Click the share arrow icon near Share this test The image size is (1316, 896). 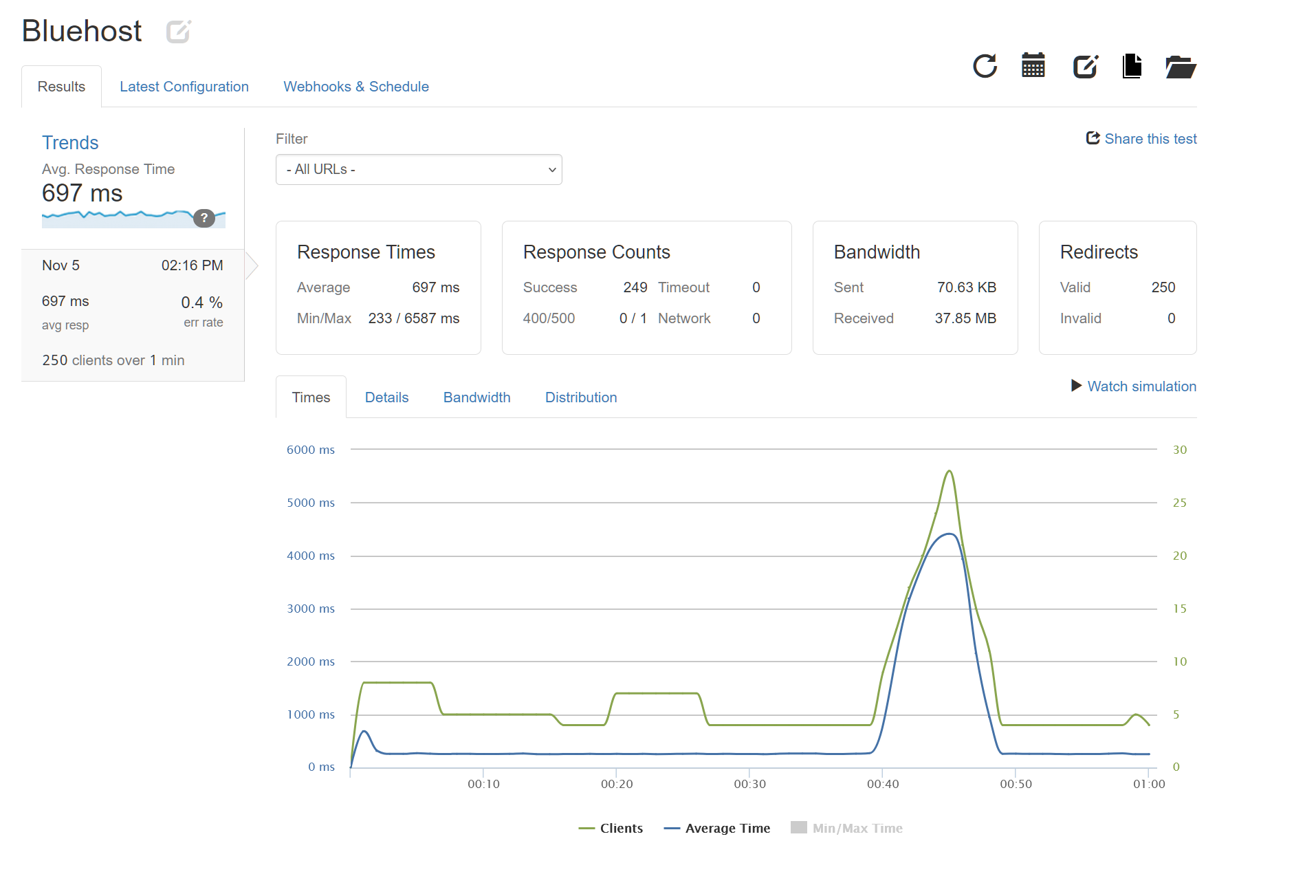[1092, 138]
